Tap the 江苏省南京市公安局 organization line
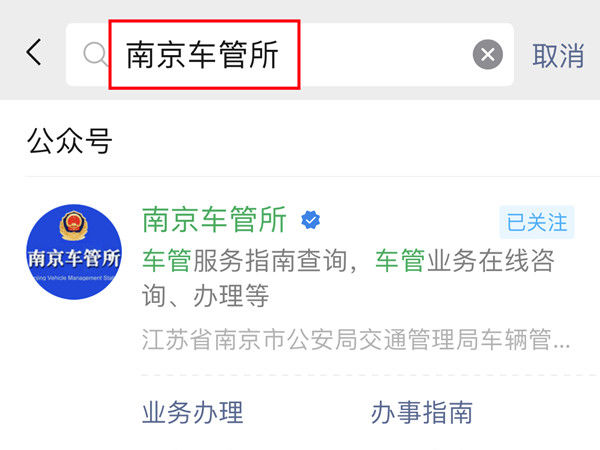 tap(356, 339)
